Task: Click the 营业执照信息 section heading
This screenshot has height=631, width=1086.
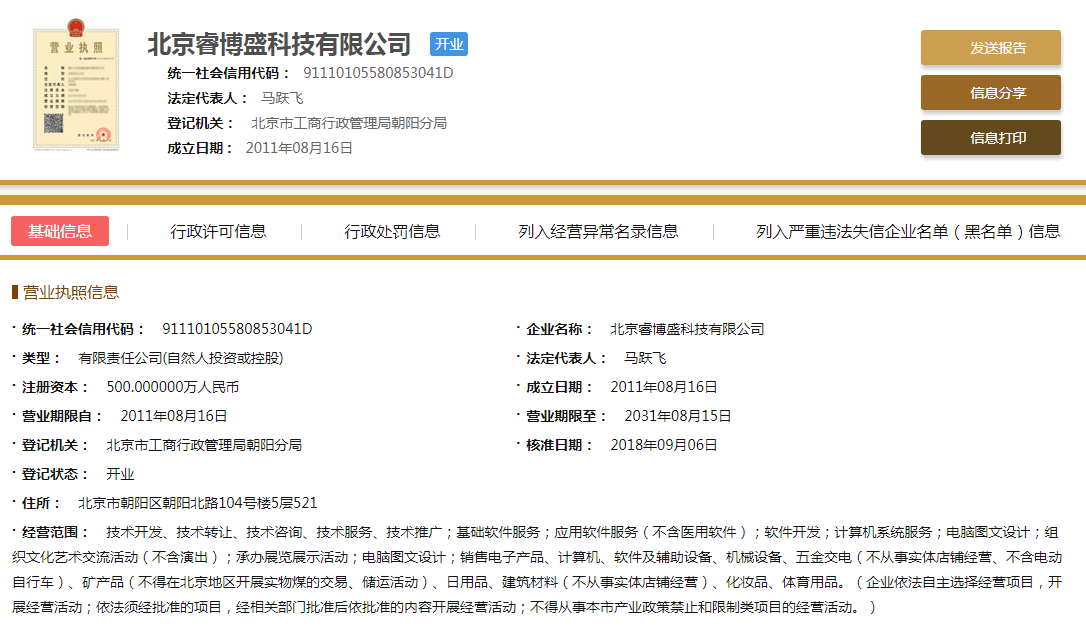Action: pos(70,292)
